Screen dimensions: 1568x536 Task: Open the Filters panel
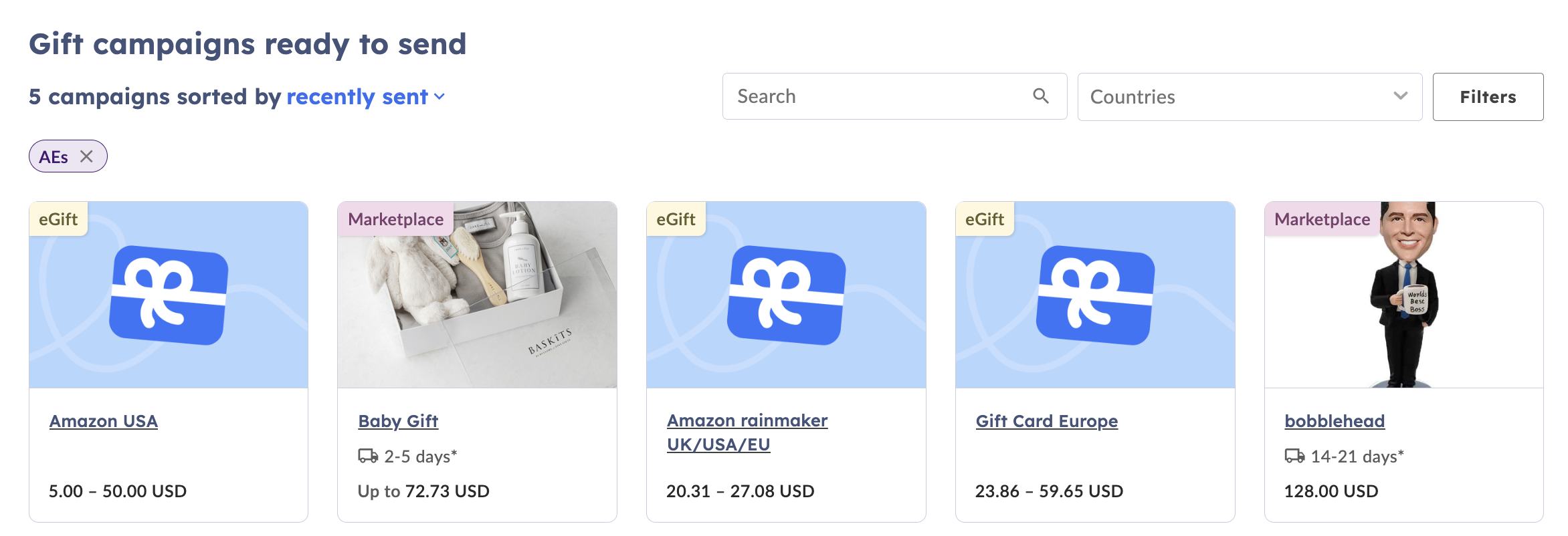pyautogui.click(x=1488, y=97)
